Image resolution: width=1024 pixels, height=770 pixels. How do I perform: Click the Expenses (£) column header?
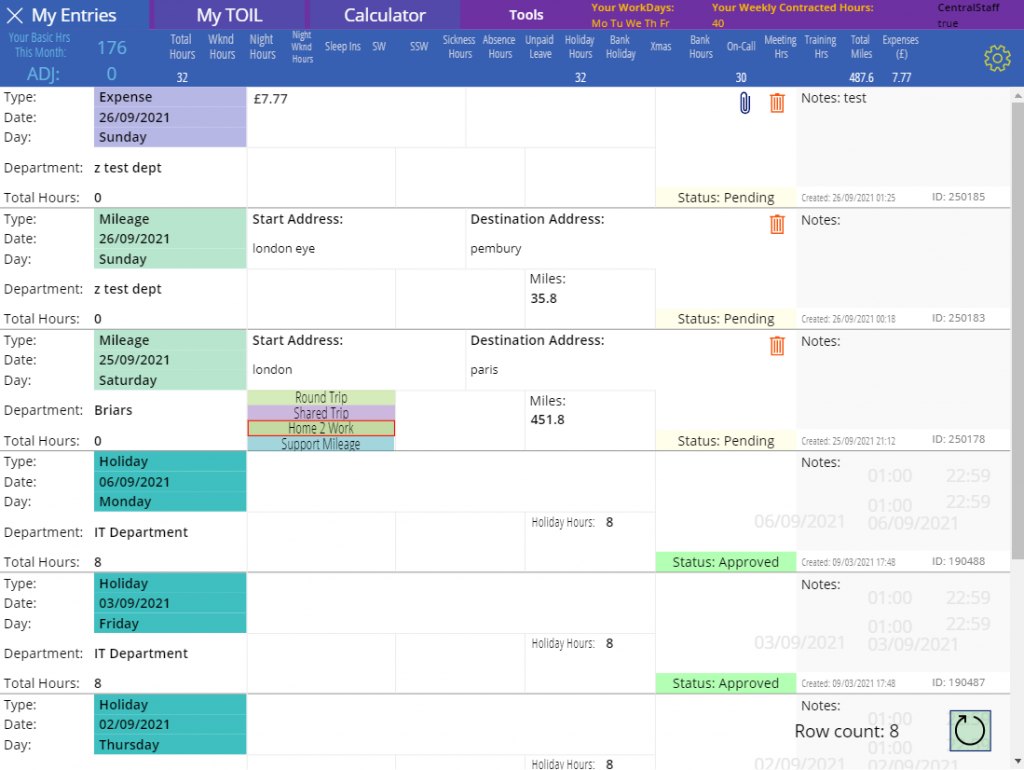coord(901,47)
